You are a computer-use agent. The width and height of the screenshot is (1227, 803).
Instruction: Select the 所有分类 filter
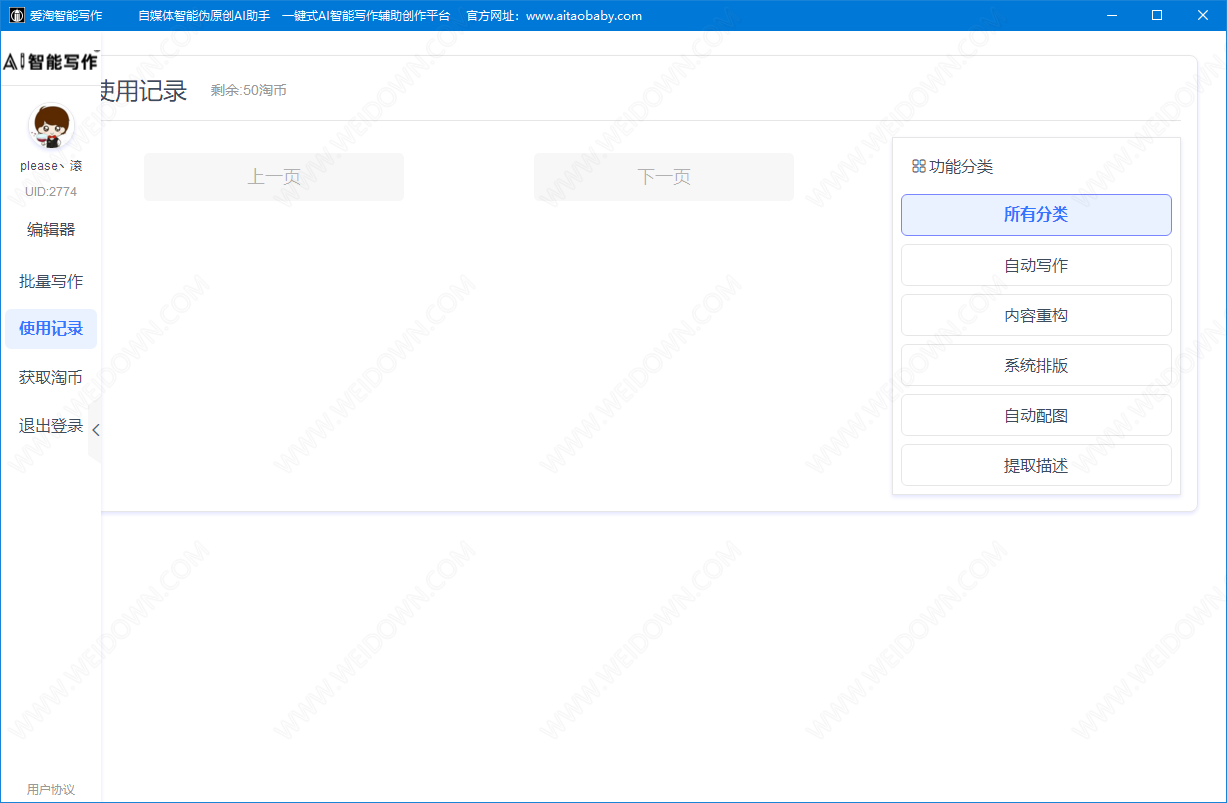(1036, 215)
